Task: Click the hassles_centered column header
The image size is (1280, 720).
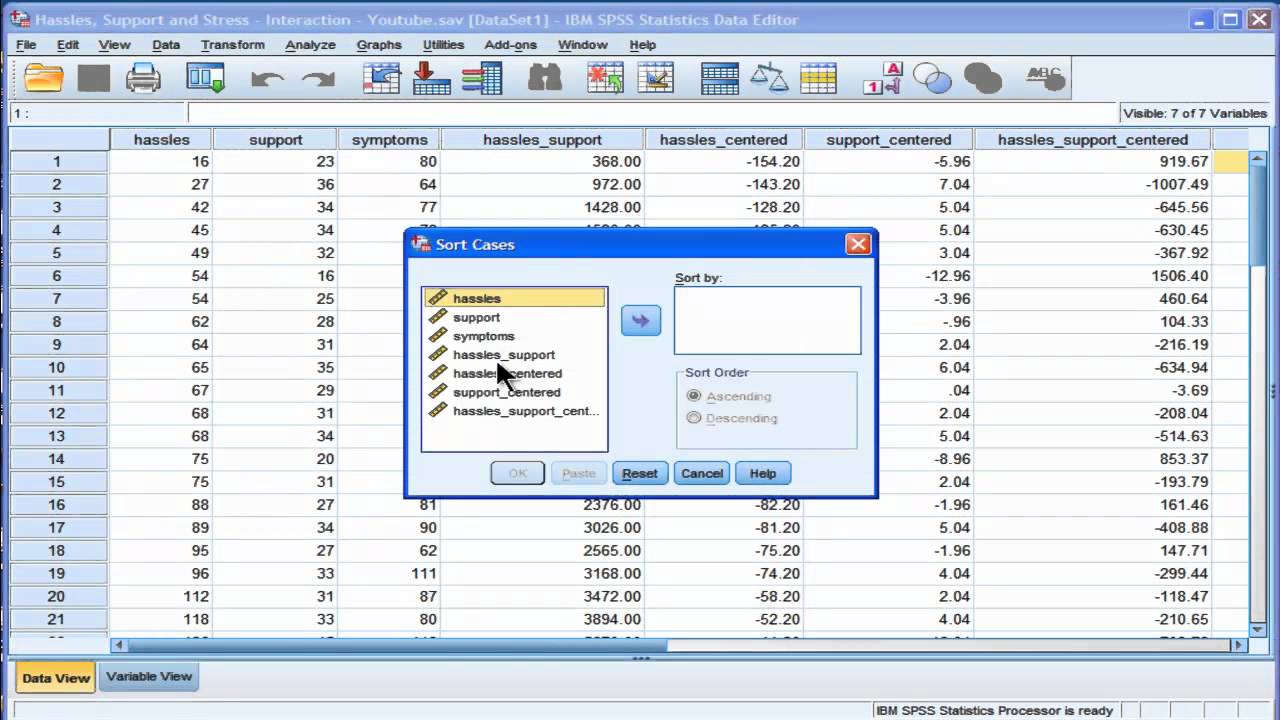Action: (x=724, y=140)
